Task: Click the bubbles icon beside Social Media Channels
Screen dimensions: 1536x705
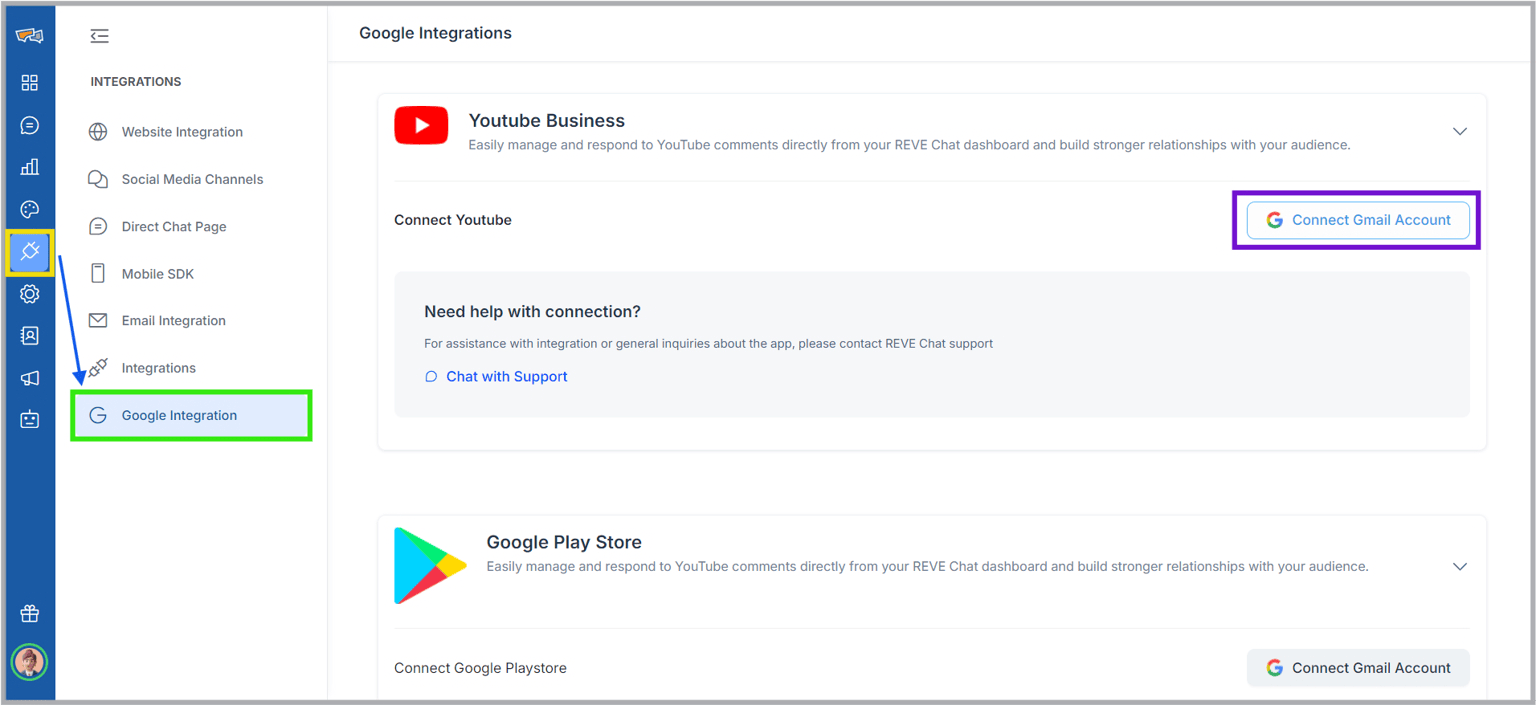Action: (x=98, y=179)
